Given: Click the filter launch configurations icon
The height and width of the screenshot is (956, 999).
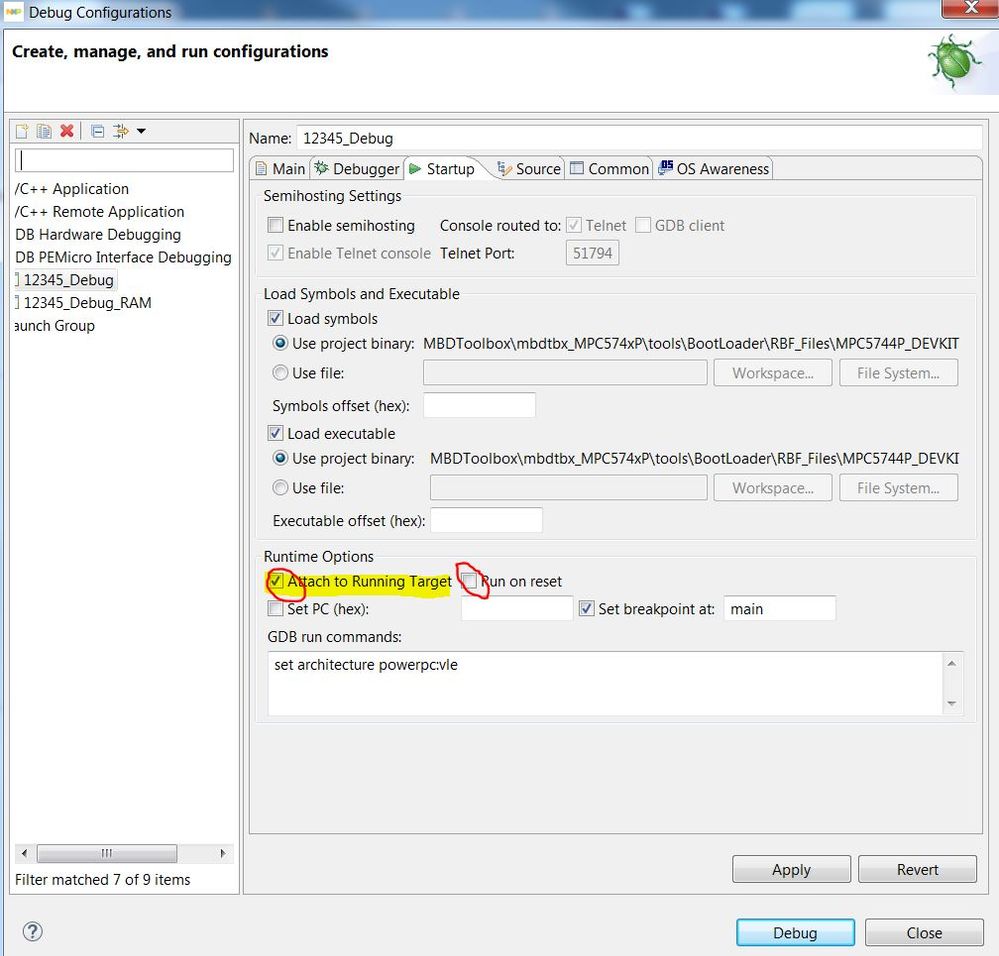Looking at the screenshot, I should pos(120,131).
